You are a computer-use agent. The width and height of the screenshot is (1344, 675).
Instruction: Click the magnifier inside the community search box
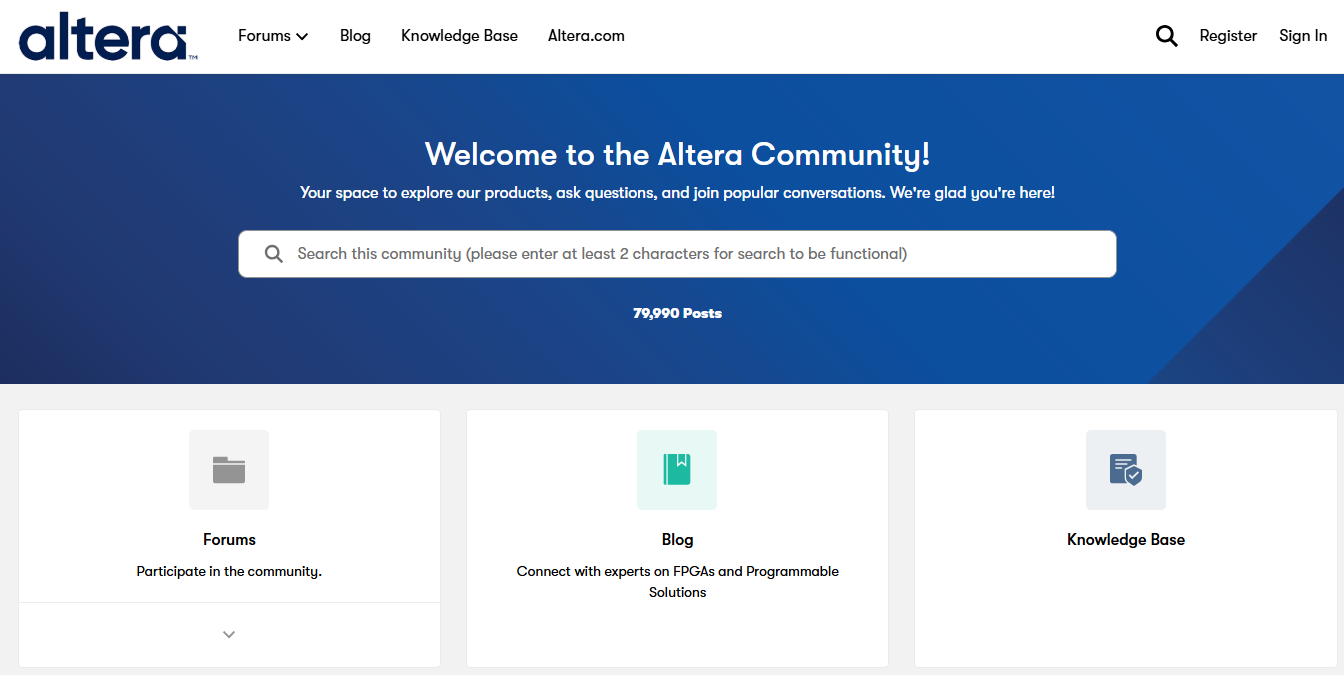[x=273, y=254]
